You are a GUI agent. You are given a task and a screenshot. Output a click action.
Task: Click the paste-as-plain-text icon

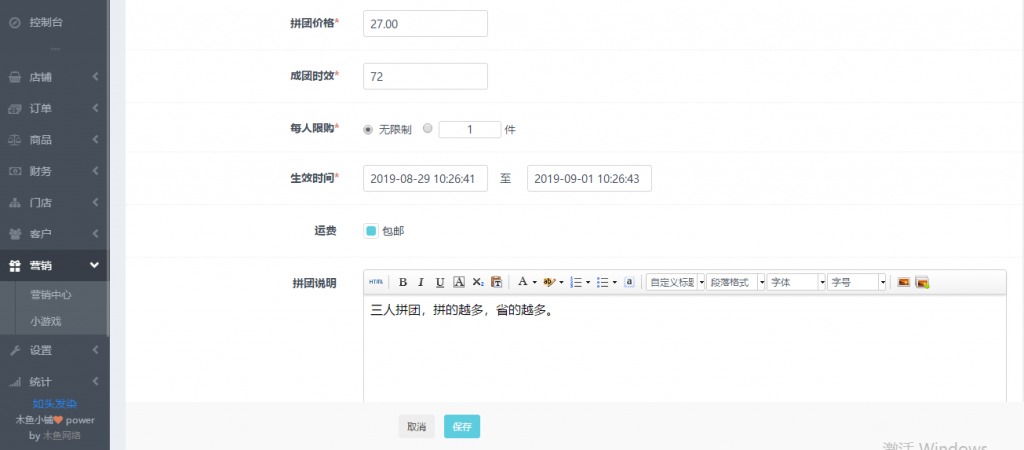496,282
